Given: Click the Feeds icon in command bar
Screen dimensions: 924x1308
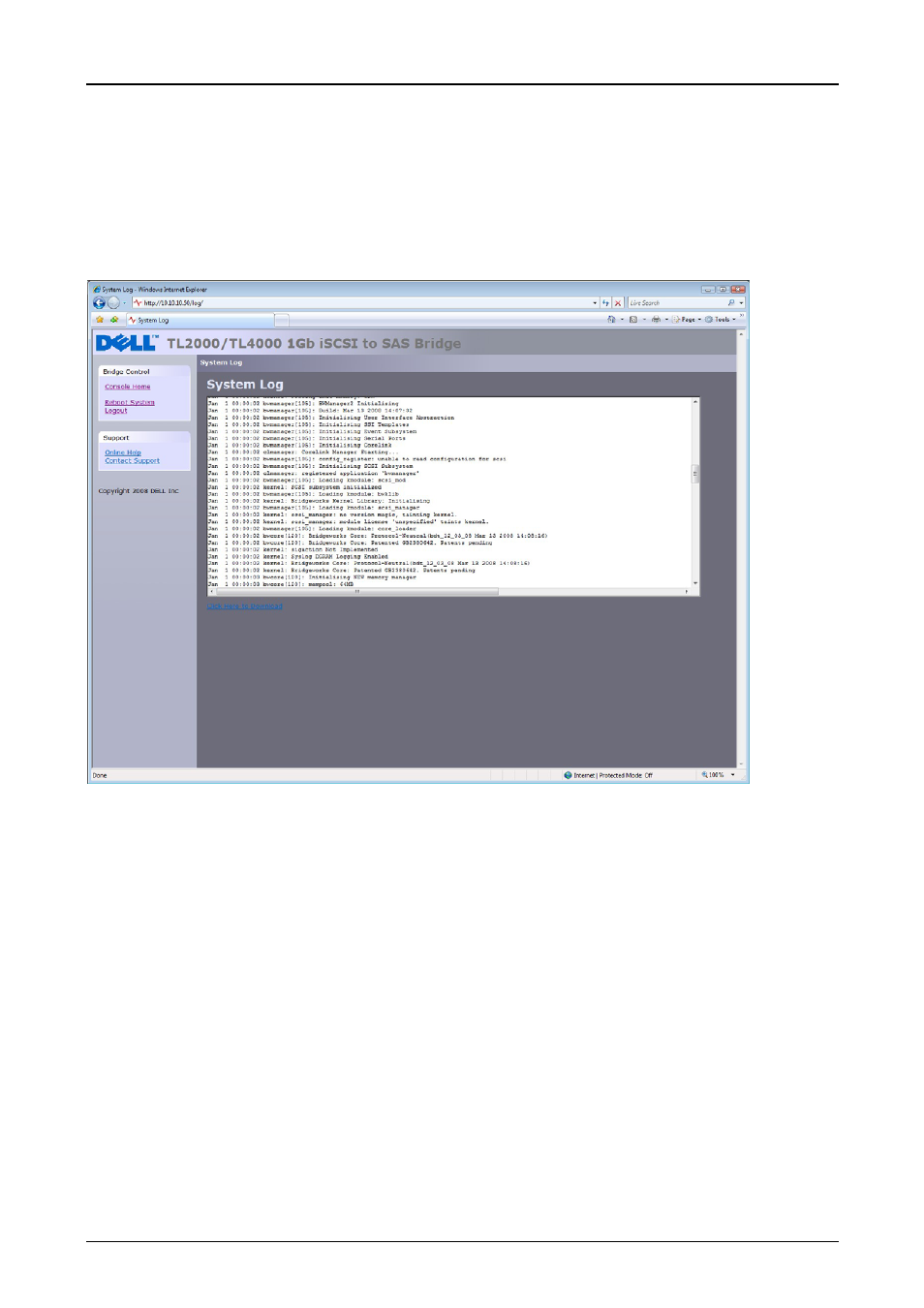Looking at the screenshot, I should [633, 320].
